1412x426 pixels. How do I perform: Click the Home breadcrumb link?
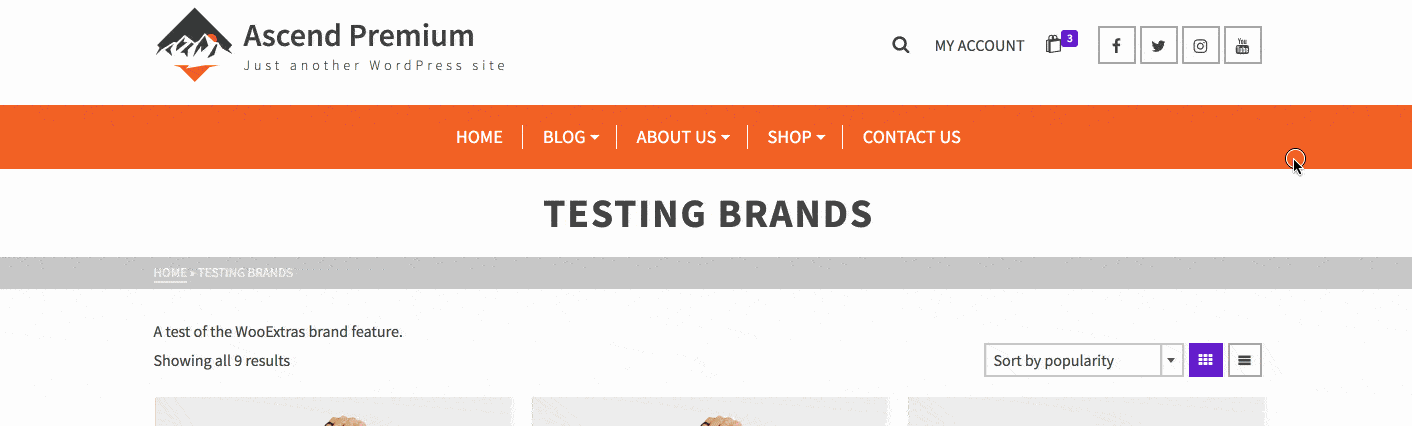point(170,272)
